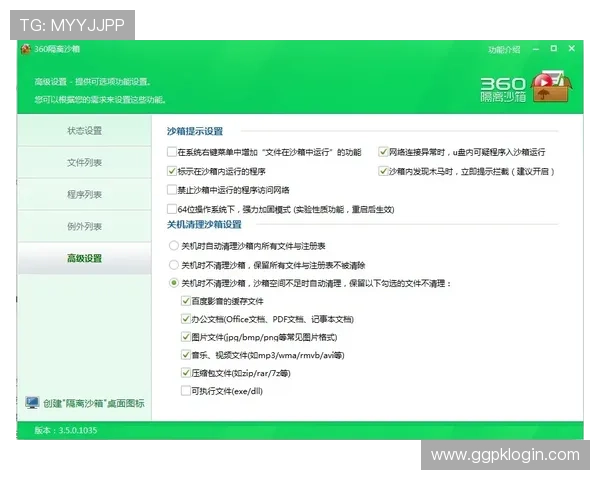Close the 360隔离沙箱 window

[572, 48]
